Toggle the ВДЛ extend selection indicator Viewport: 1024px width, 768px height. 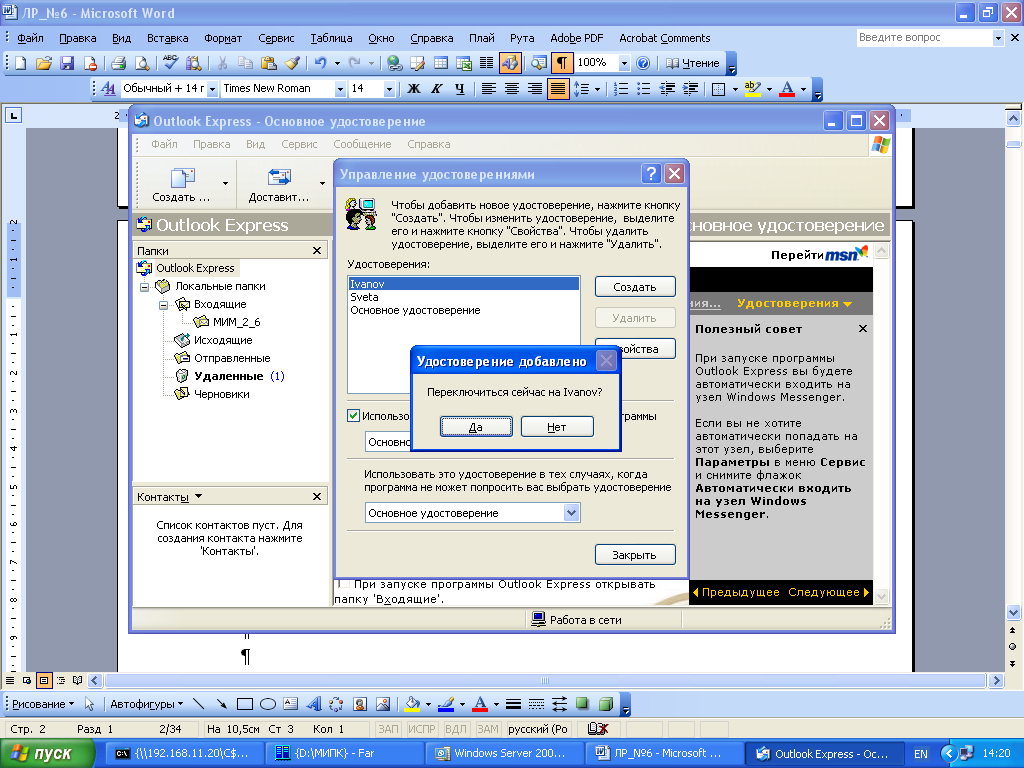(456, 729)
